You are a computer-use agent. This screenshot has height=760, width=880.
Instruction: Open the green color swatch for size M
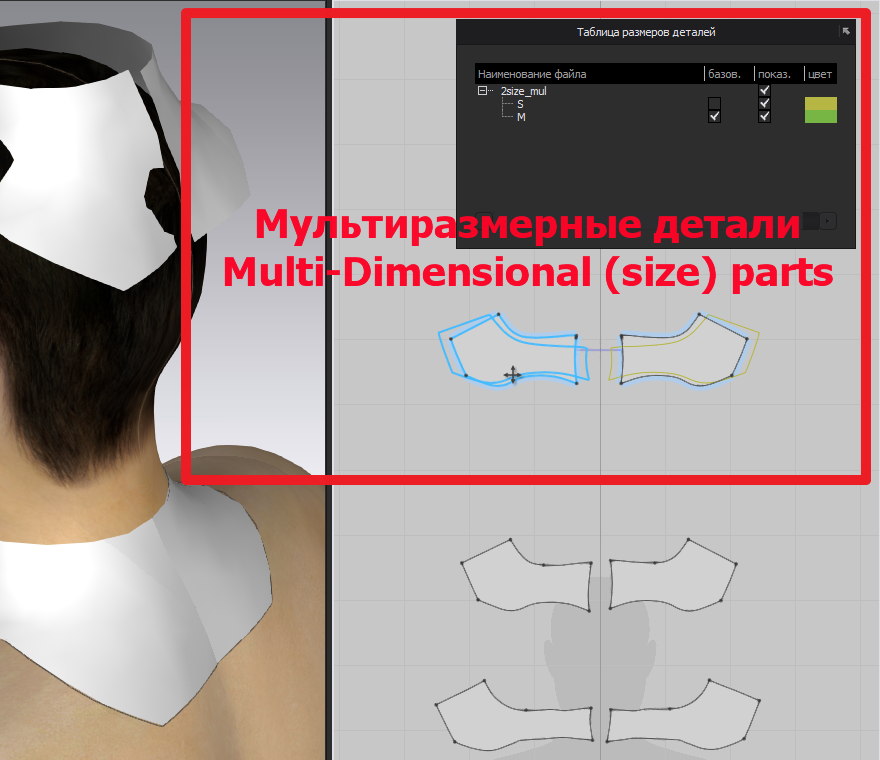821,116
